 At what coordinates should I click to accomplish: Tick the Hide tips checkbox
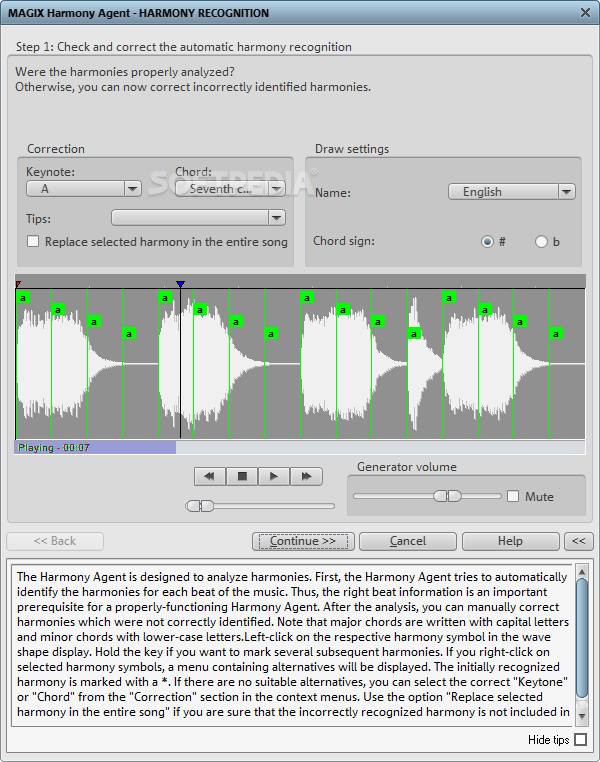(x=581, y=740)
